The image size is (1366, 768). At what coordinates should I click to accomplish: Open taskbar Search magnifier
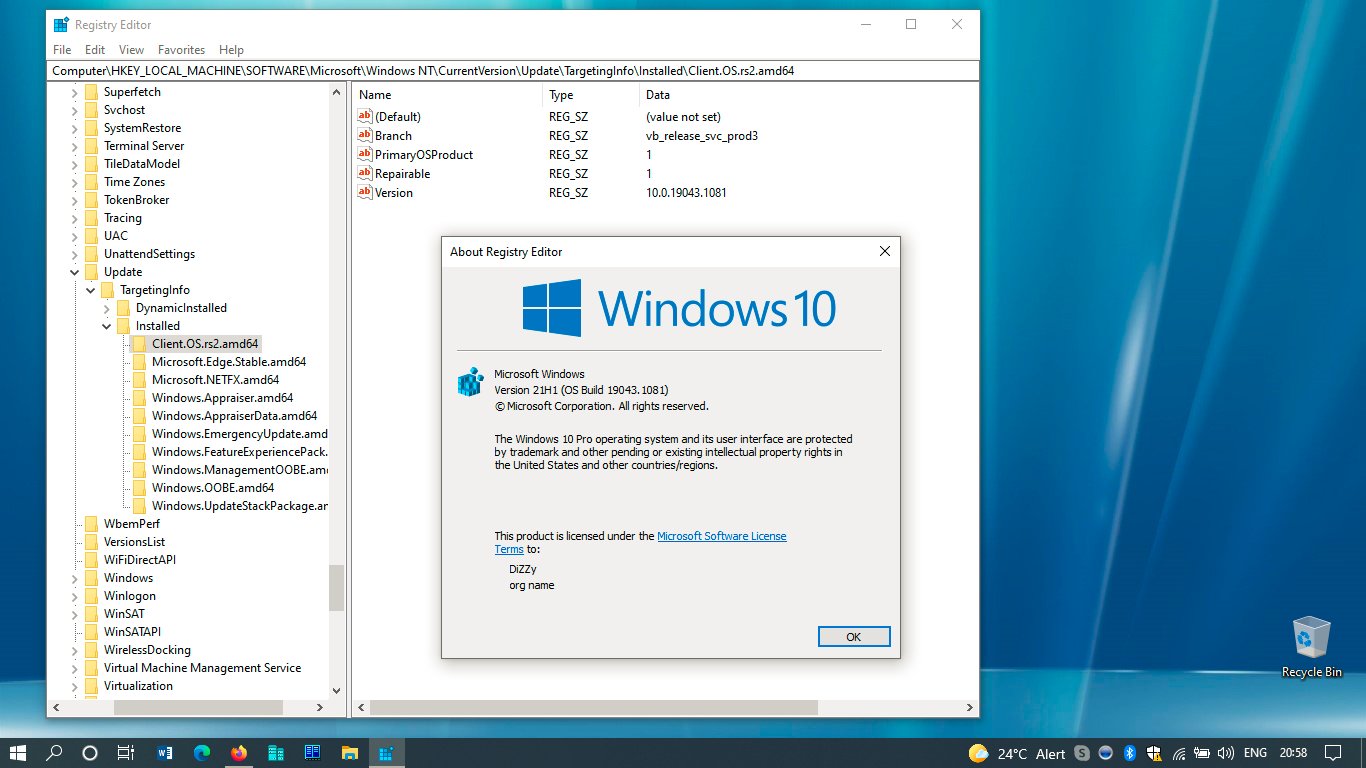click(55, 753)
